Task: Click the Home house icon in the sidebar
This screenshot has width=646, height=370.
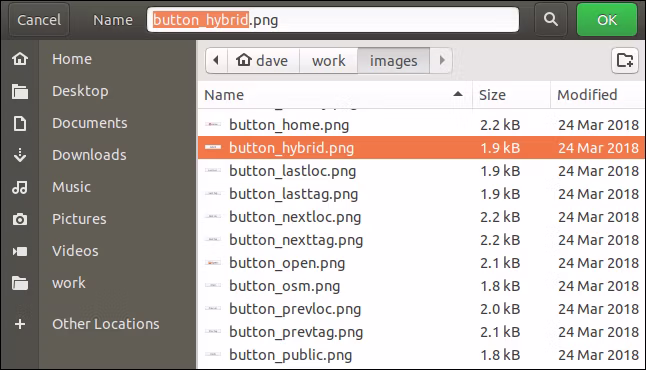Action: pos(20,59)
